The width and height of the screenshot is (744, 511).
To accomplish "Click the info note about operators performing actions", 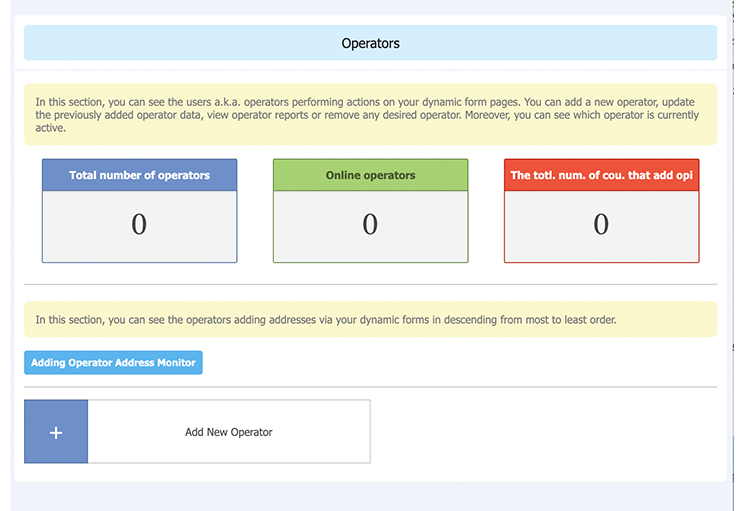I will [371, 115].
